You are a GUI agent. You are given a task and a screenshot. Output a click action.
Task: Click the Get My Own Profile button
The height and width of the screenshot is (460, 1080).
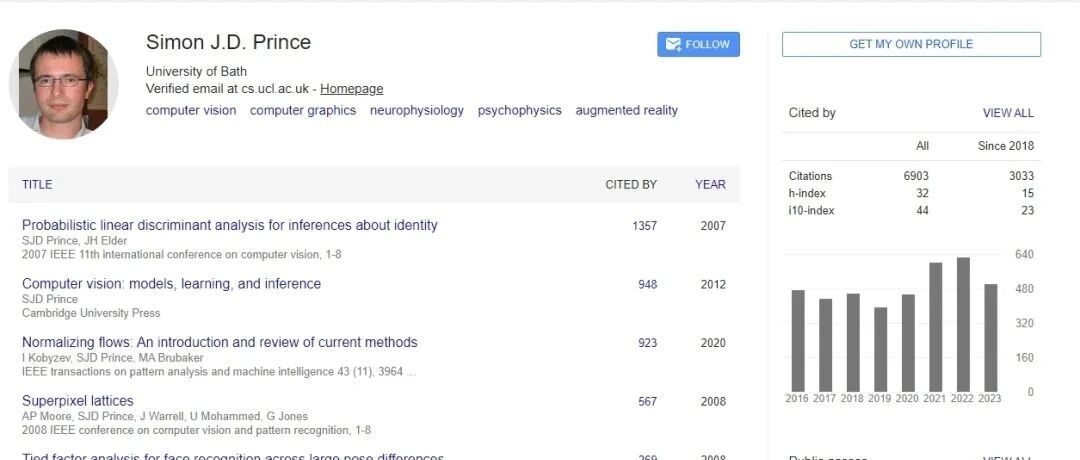(911, 44)
